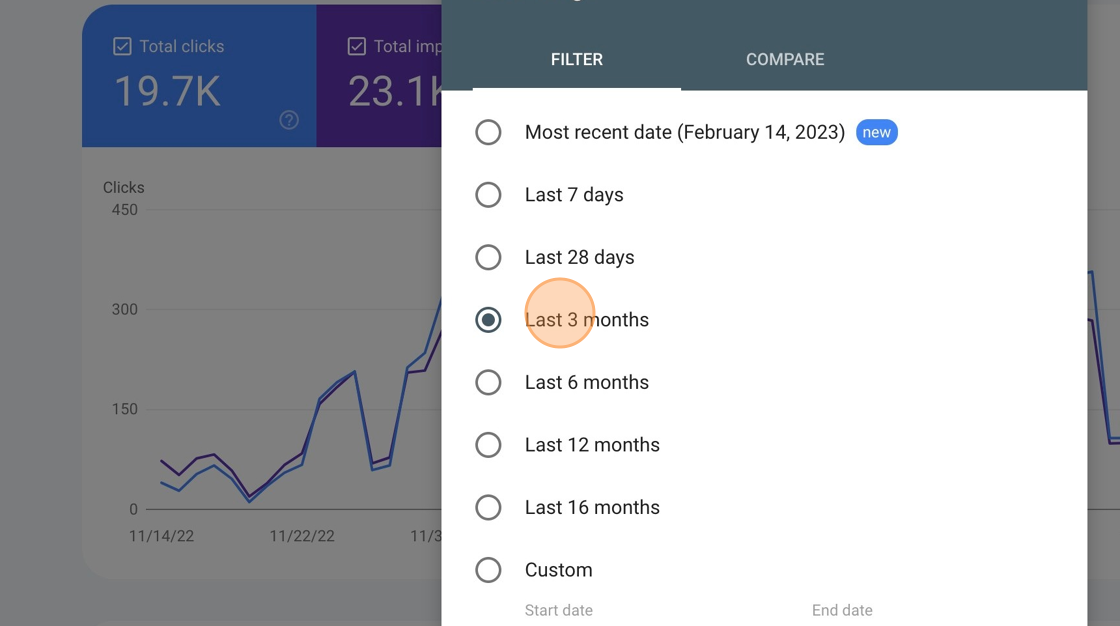Click the blue 'new' badge

pyautogui.click(x=876, y=132)
